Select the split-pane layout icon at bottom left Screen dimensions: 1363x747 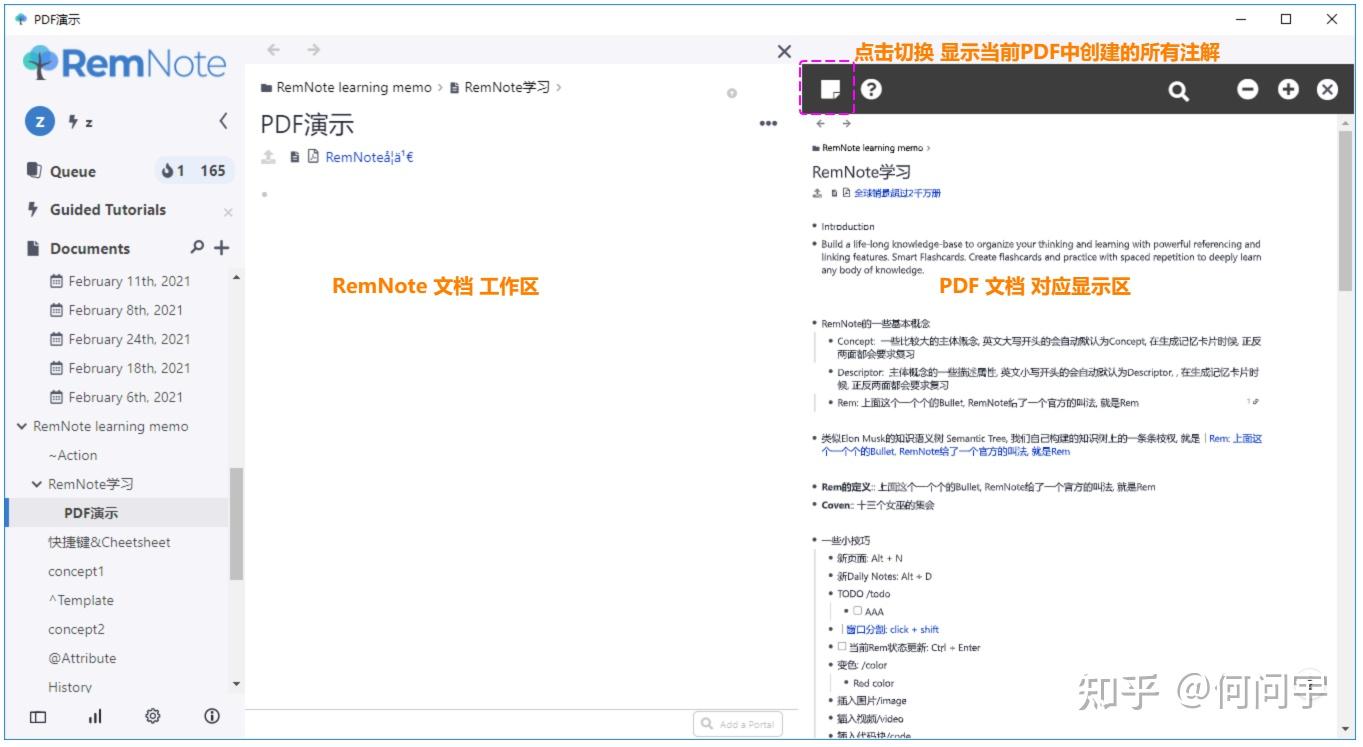coord(37,716)
